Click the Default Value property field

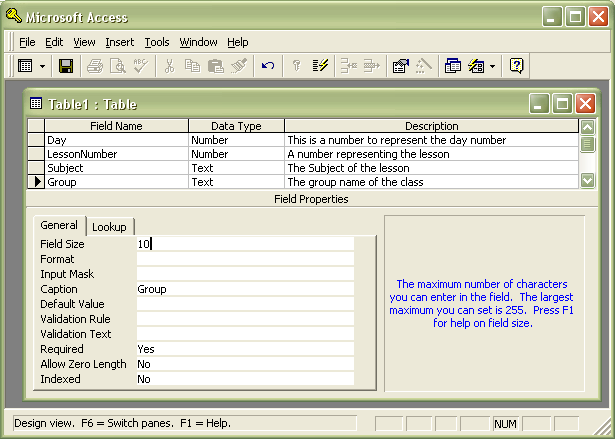(245, 304)
